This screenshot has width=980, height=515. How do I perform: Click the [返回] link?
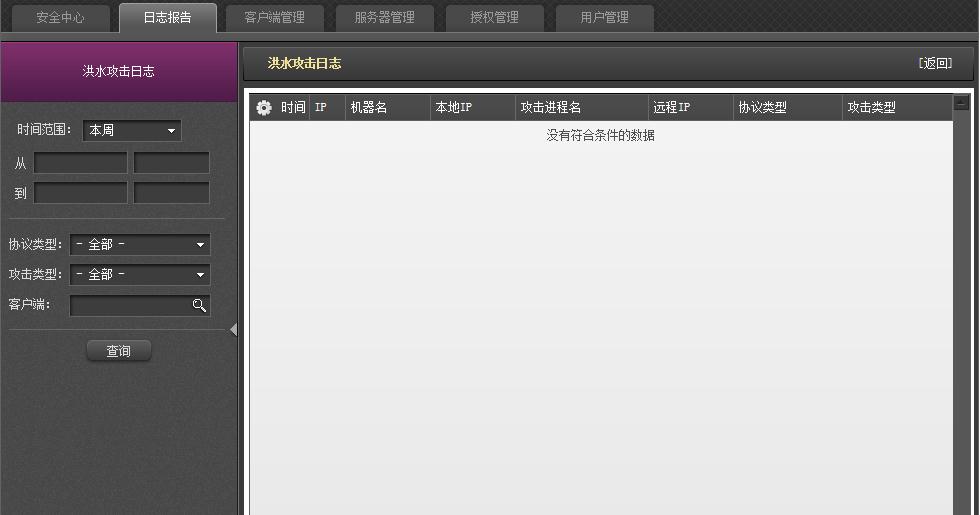click(x=935, y=63)
